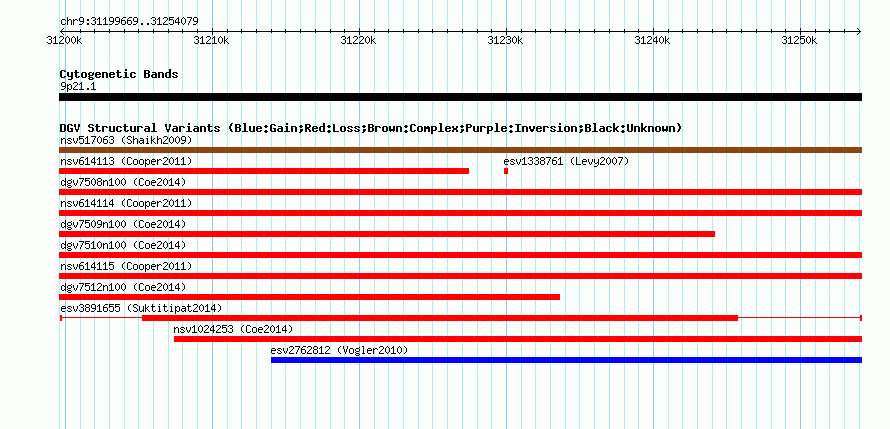The image size is (890, 429).
Task: Open the dgv7509n100 (Coe2014) label
Action: [x=123, y=224]
